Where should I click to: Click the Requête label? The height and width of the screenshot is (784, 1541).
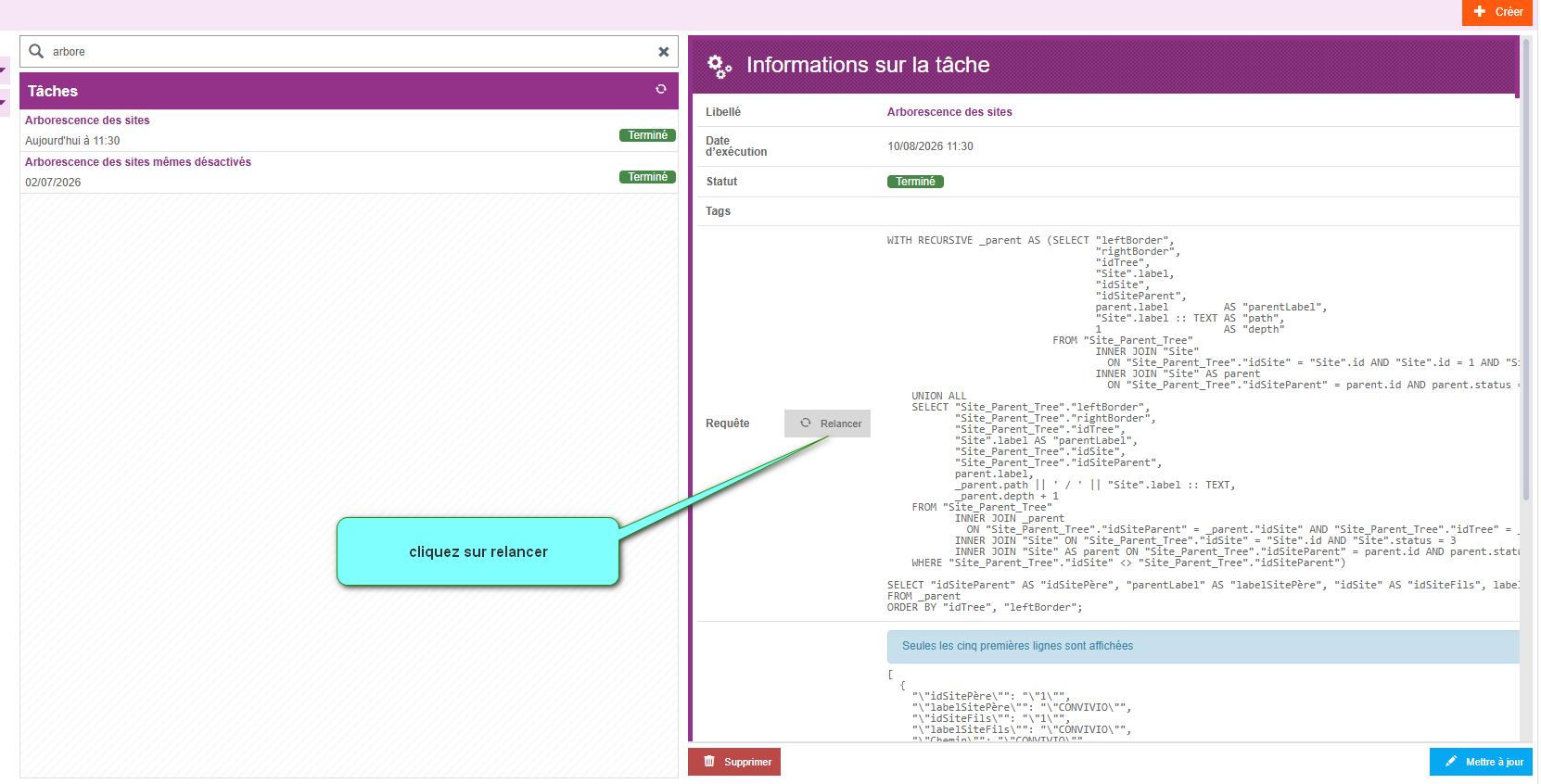tap(728, 424)
